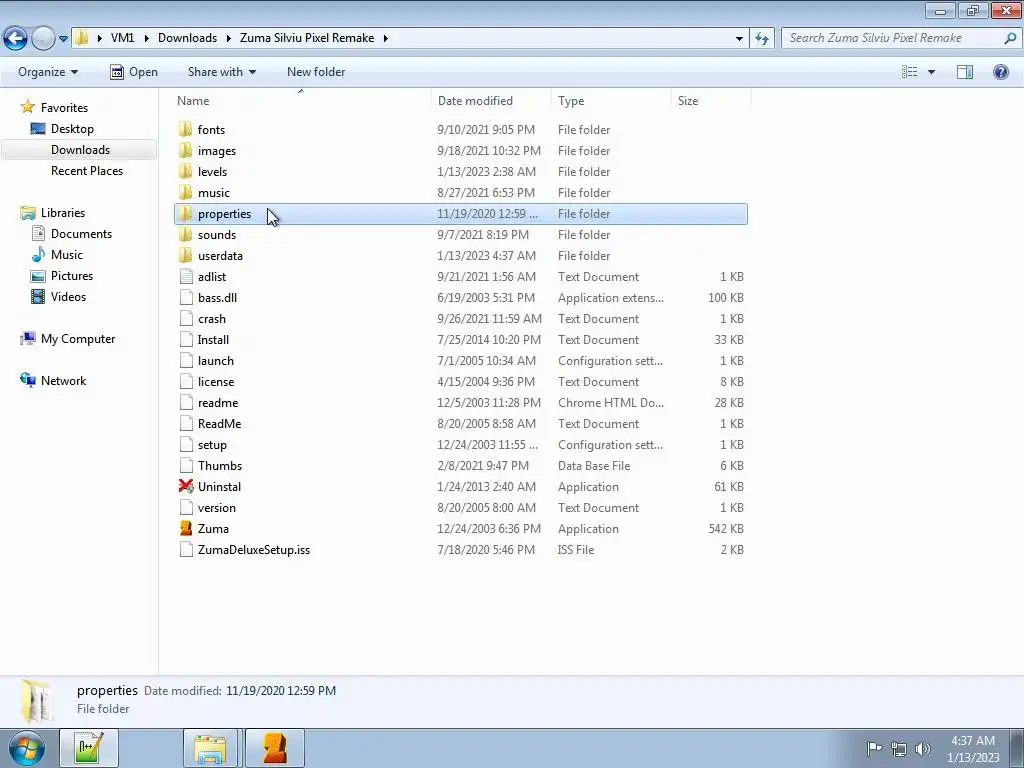The height and width of the screenshot is (768, 1024).
Task: Click the Windows Start orb
Action: coord(25,748)
